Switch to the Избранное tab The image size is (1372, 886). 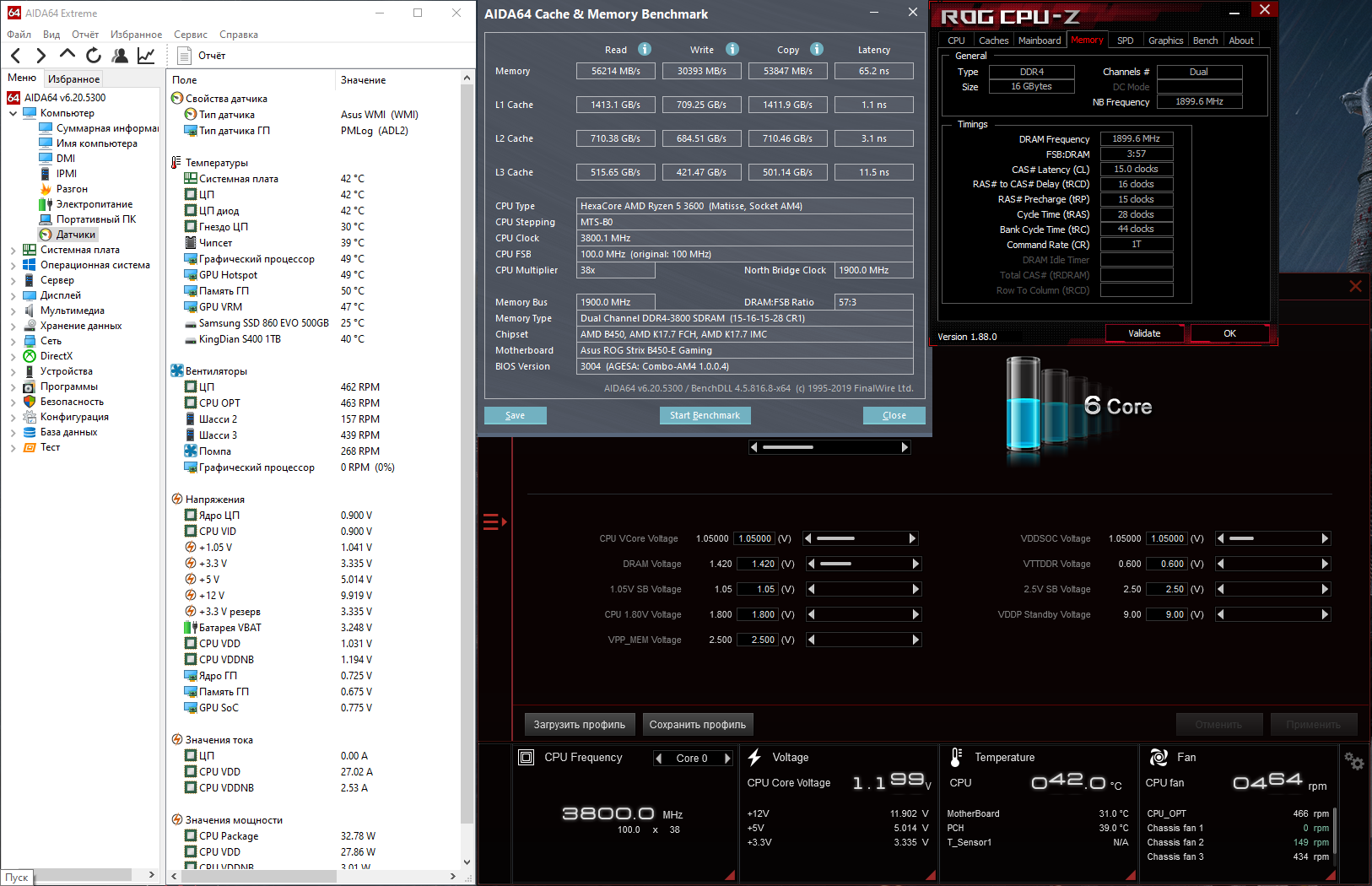[73, 78]
